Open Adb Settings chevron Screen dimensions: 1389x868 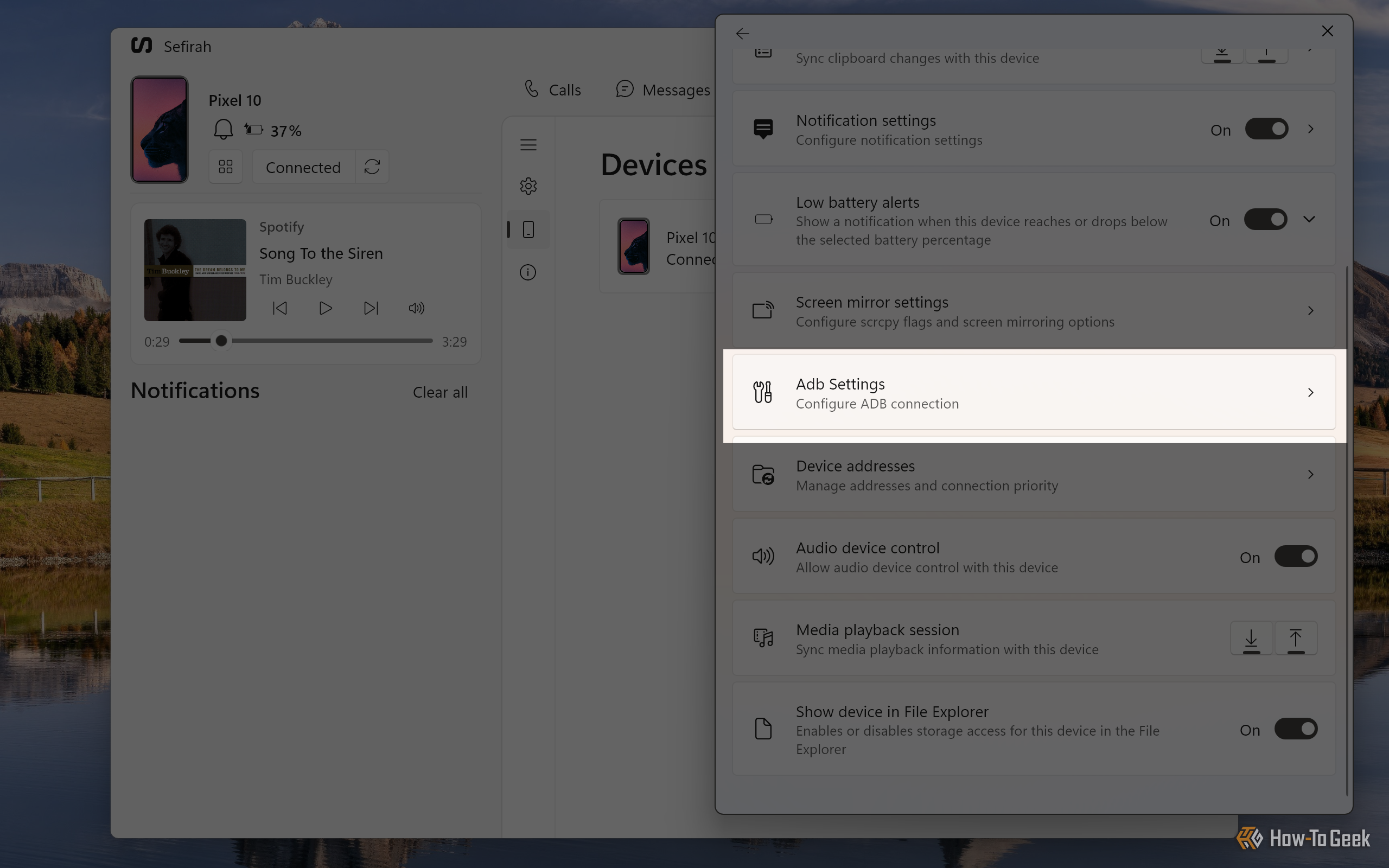pyautogui.click(x=1310, y=393)
